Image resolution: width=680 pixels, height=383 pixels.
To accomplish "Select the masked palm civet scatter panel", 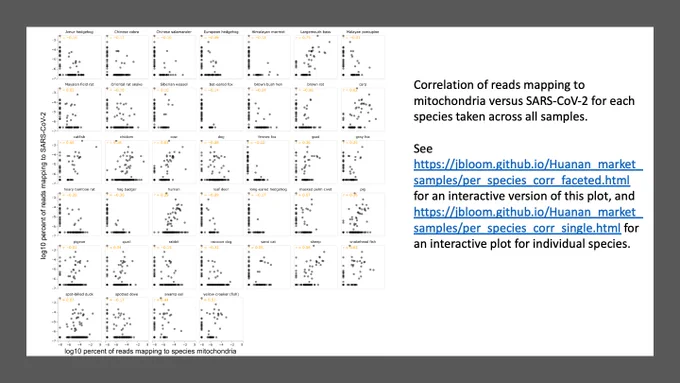I will pos(316,213).
